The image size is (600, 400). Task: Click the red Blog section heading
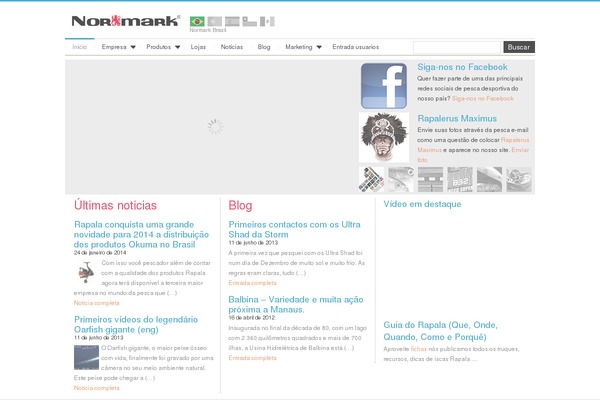pos(240,205)
